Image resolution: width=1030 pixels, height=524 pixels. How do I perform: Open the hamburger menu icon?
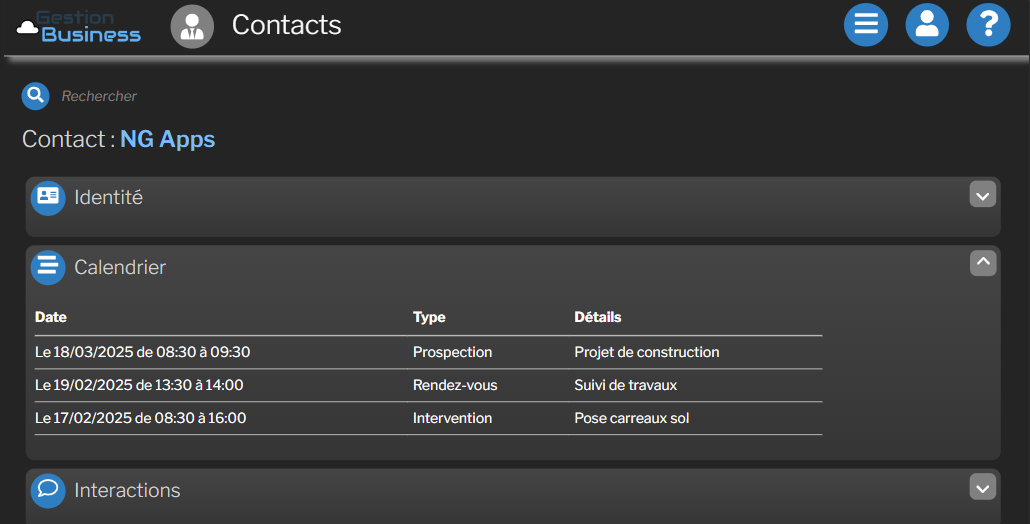click(x=866, y=25)
